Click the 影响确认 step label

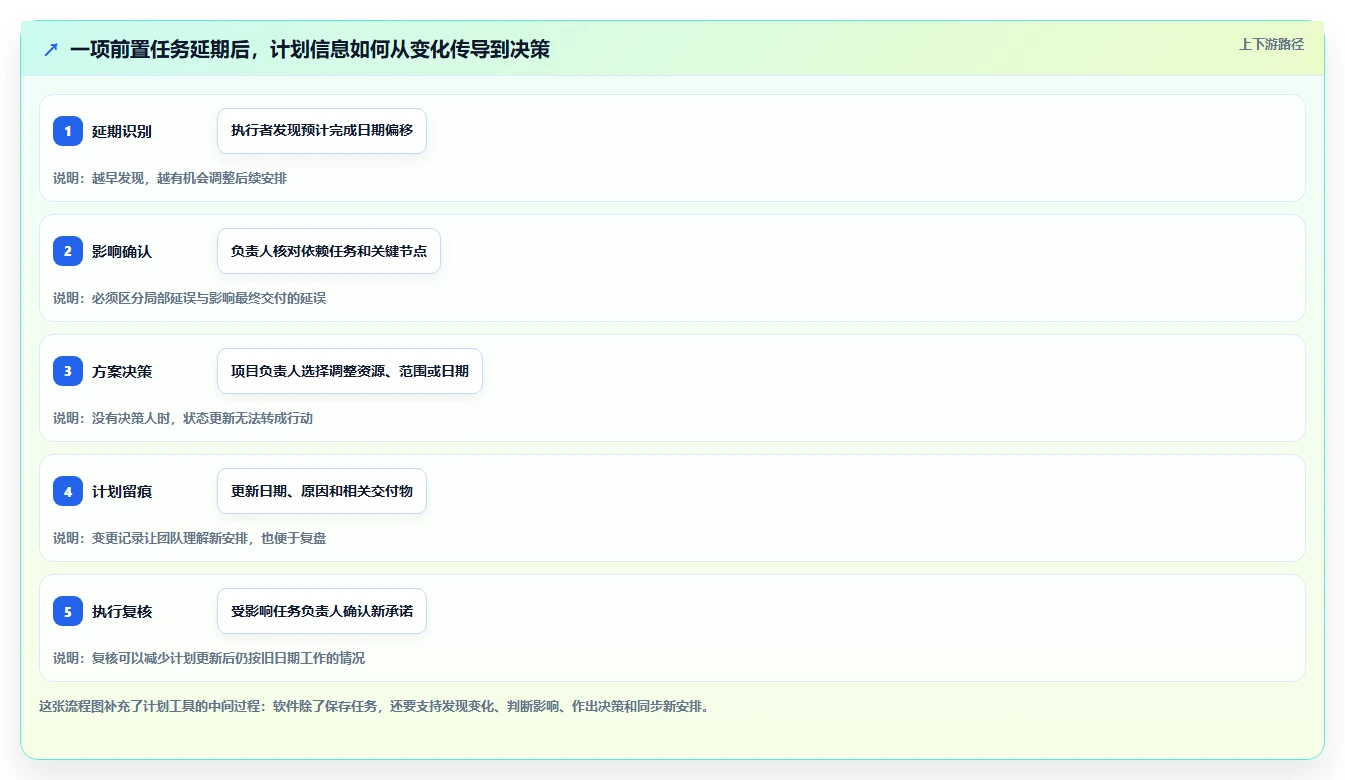122,252
